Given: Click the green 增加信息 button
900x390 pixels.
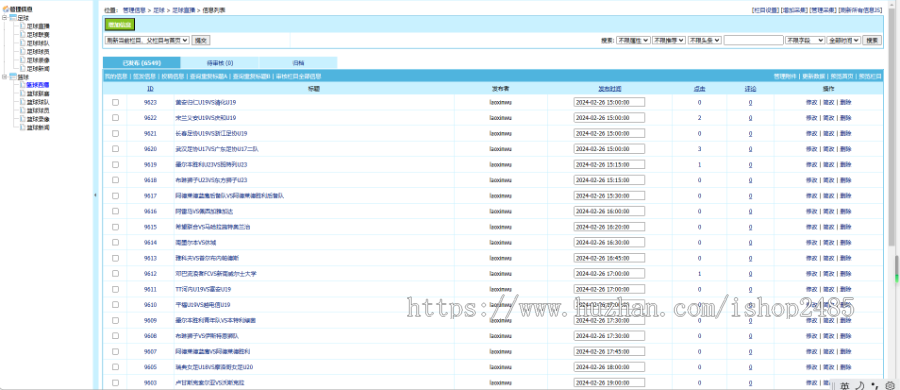Looking at the screenshot, I should 120,25.
